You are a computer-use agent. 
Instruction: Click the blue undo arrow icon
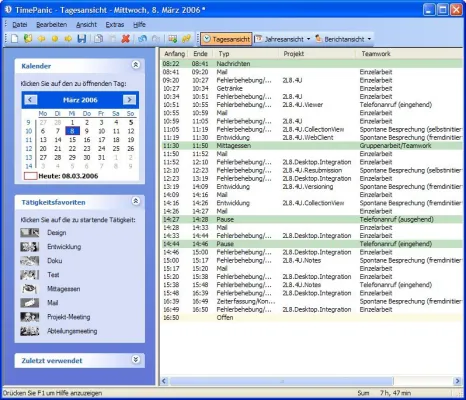(x=142, y=39)
